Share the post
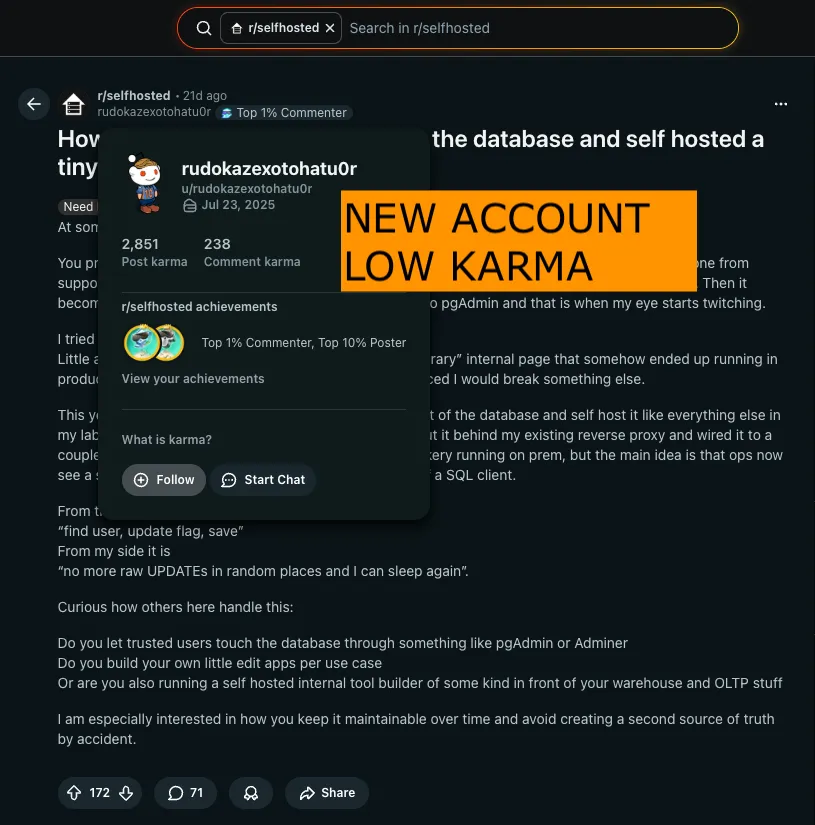815x825 pixels. 327,792
